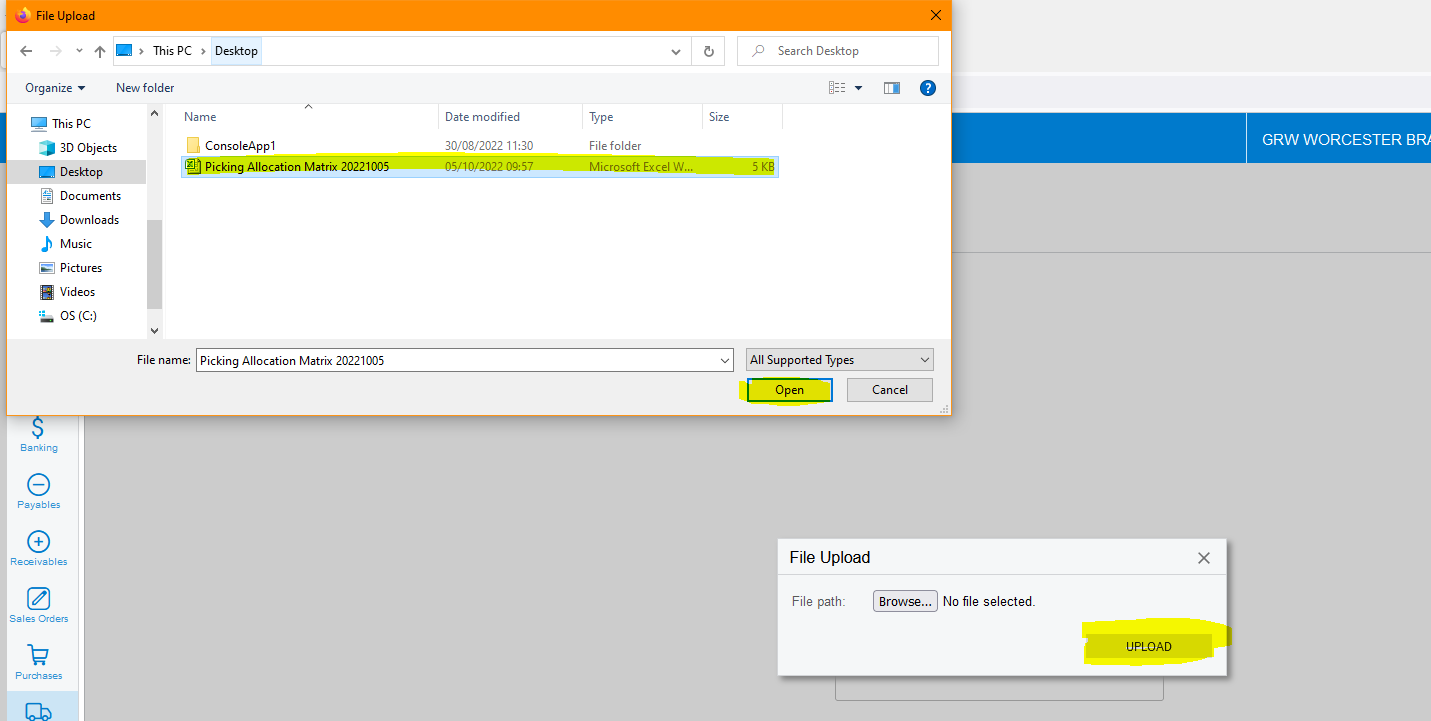Open the Organize dropdown menu
This screenshot has width=1431, height=721.
(55, 88)
